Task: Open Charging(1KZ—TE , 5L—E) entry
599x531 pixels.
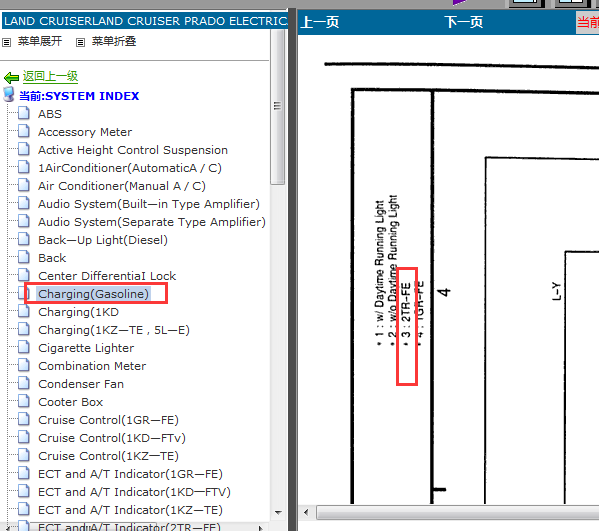Action: click(x=114, y=330)
